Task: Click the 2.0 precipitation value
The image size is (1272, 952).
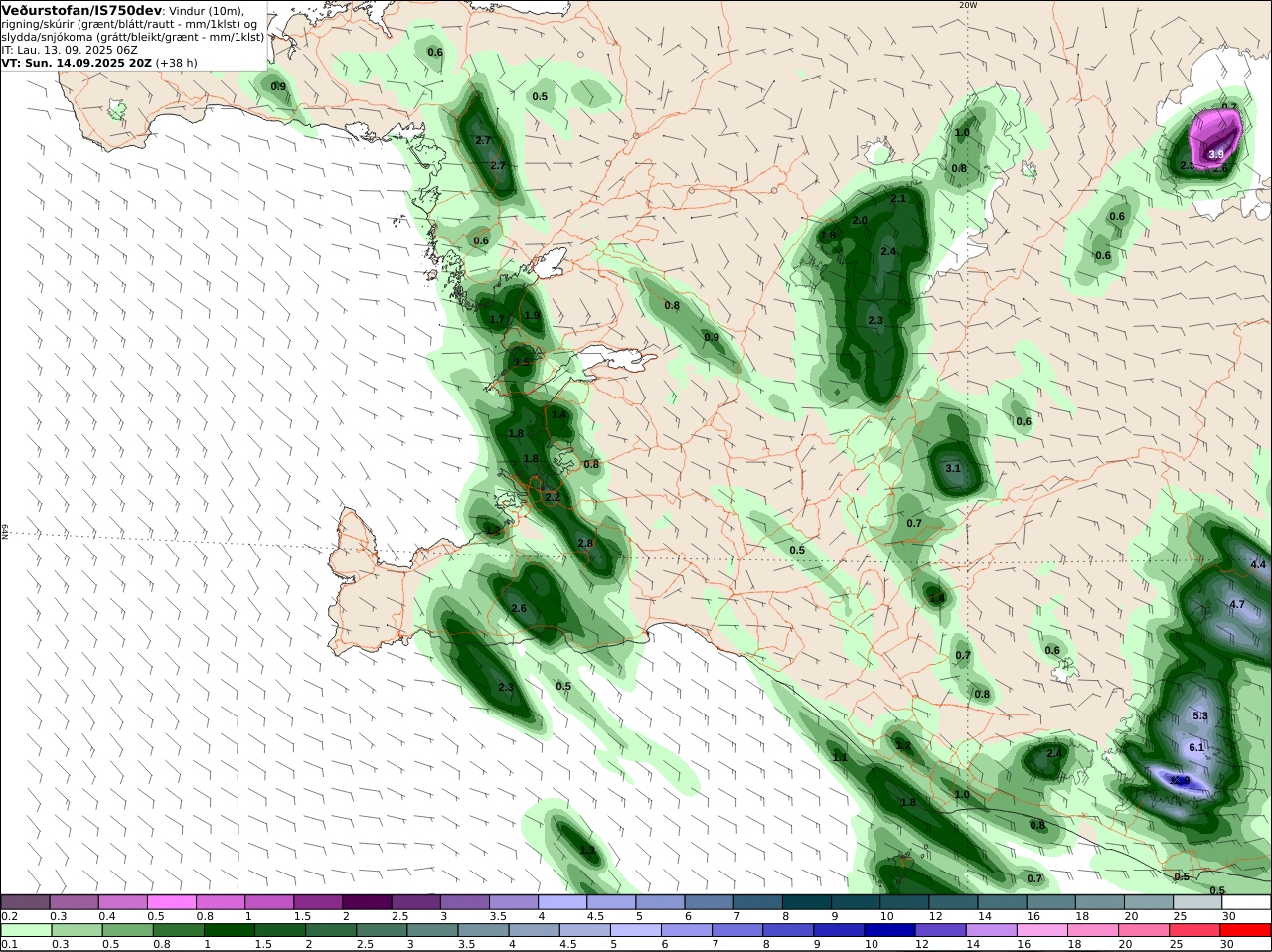Action: click(860, 220)
